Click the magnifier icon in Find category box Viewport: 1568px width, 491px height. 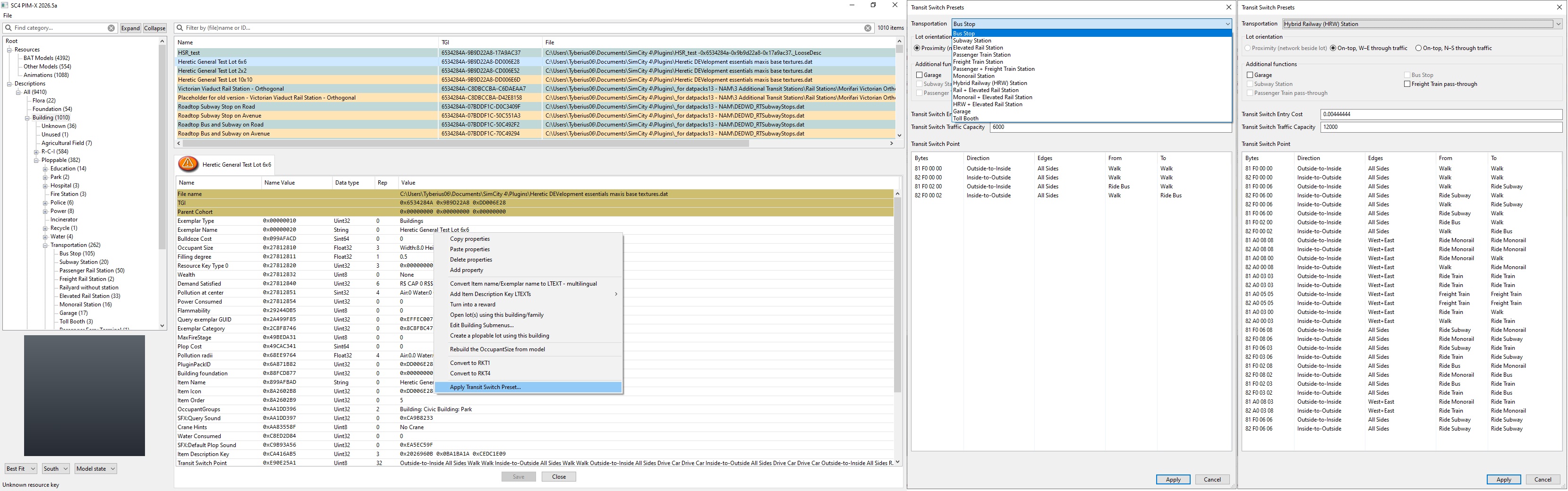(x=9, y=28)
